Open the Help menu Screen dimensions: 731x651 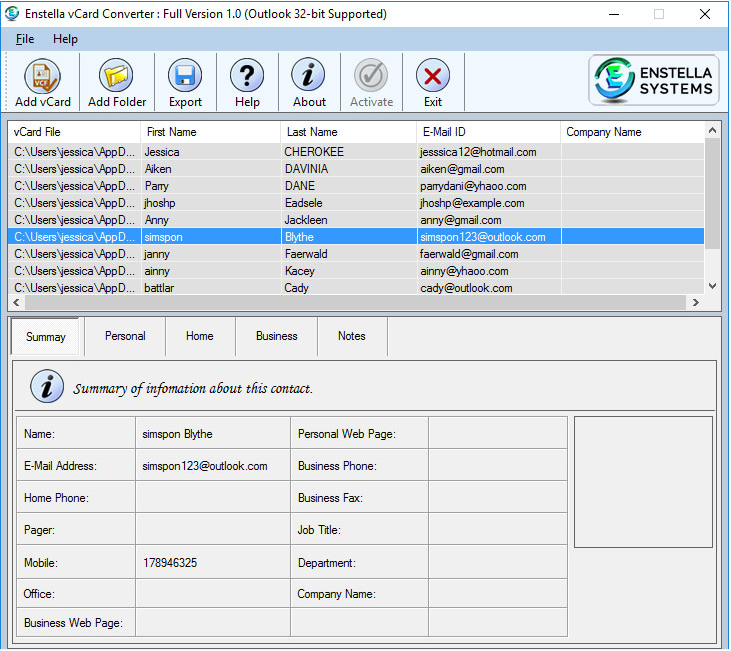click(65, 39)
